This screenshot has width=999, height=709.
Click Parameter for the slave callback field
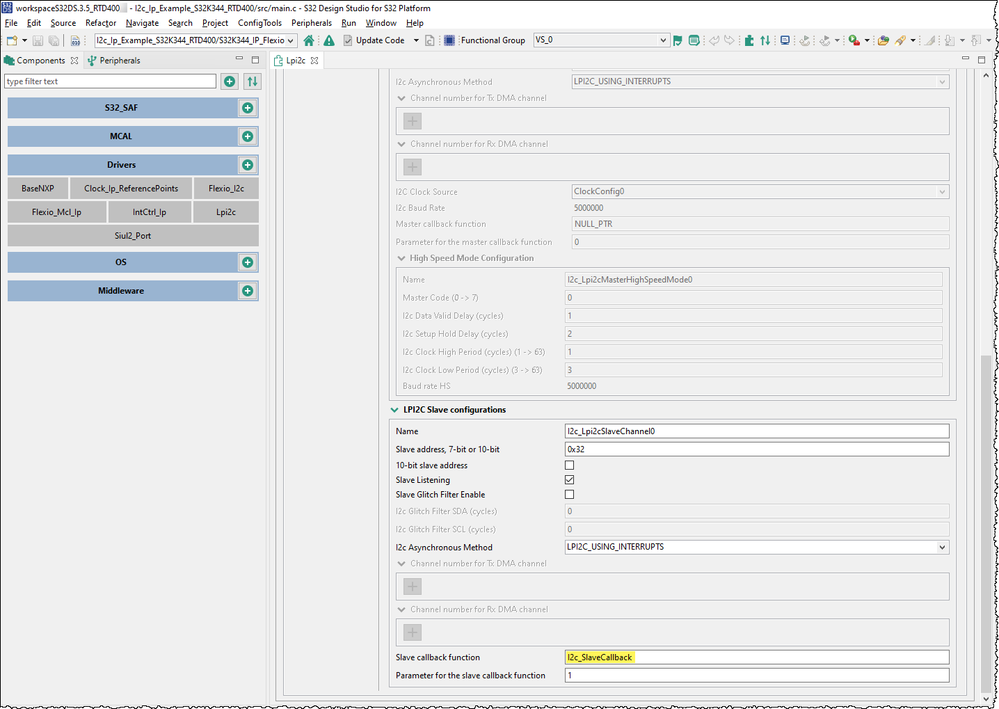click(x=757, y=675)
